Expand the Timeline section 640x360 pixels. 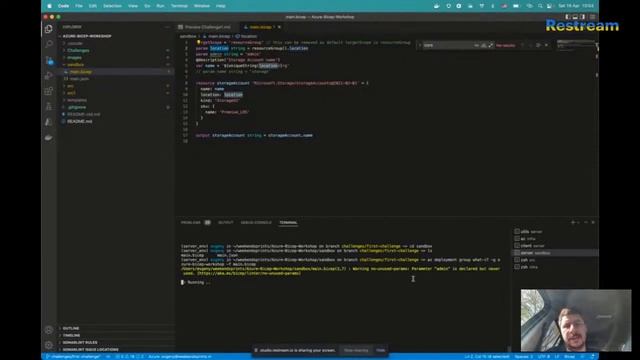click(x=71, y=335)
